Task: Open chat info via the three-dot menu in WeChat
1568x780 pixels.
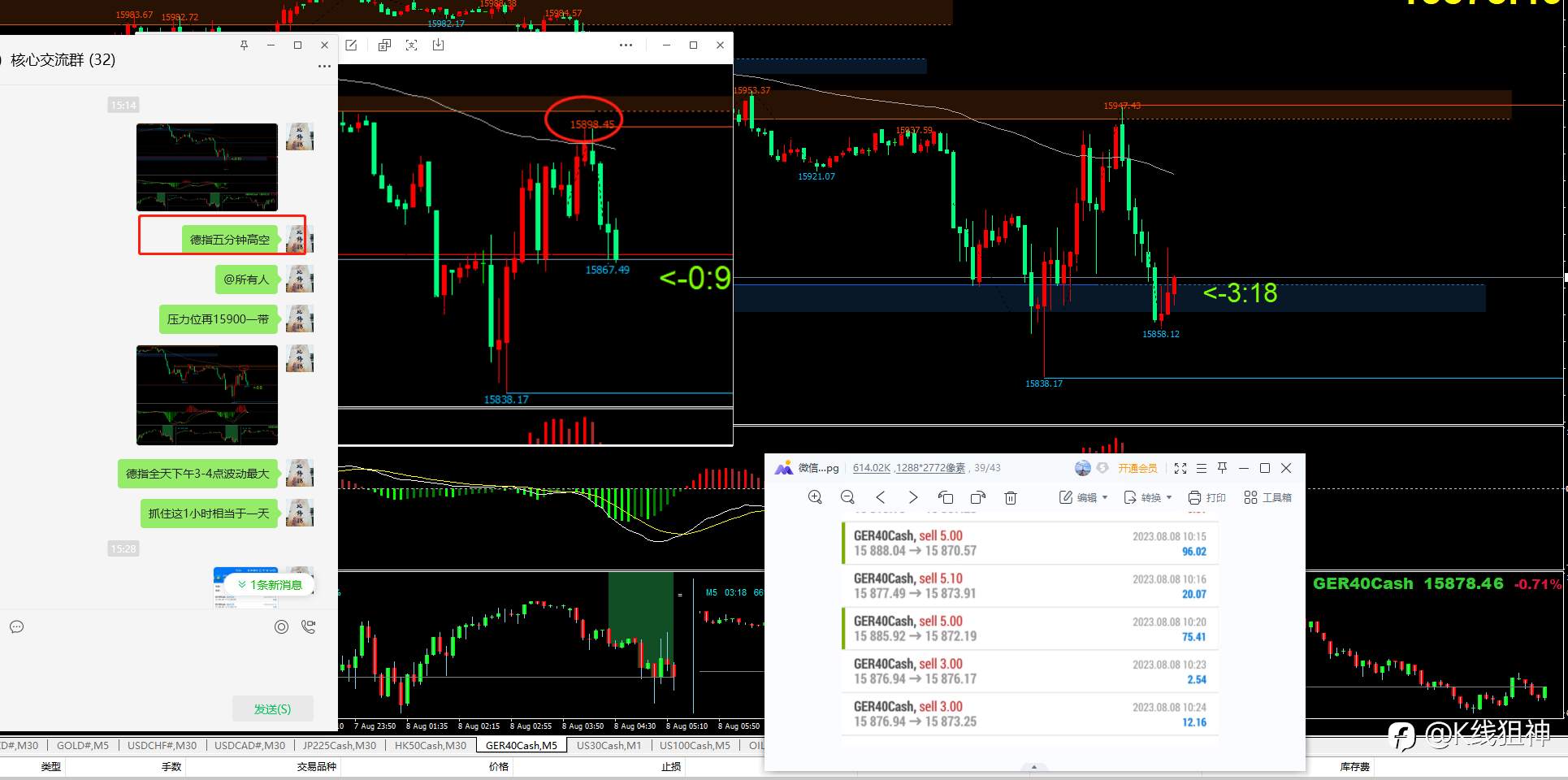Action: pyautogui.click(x=324, y=66)
